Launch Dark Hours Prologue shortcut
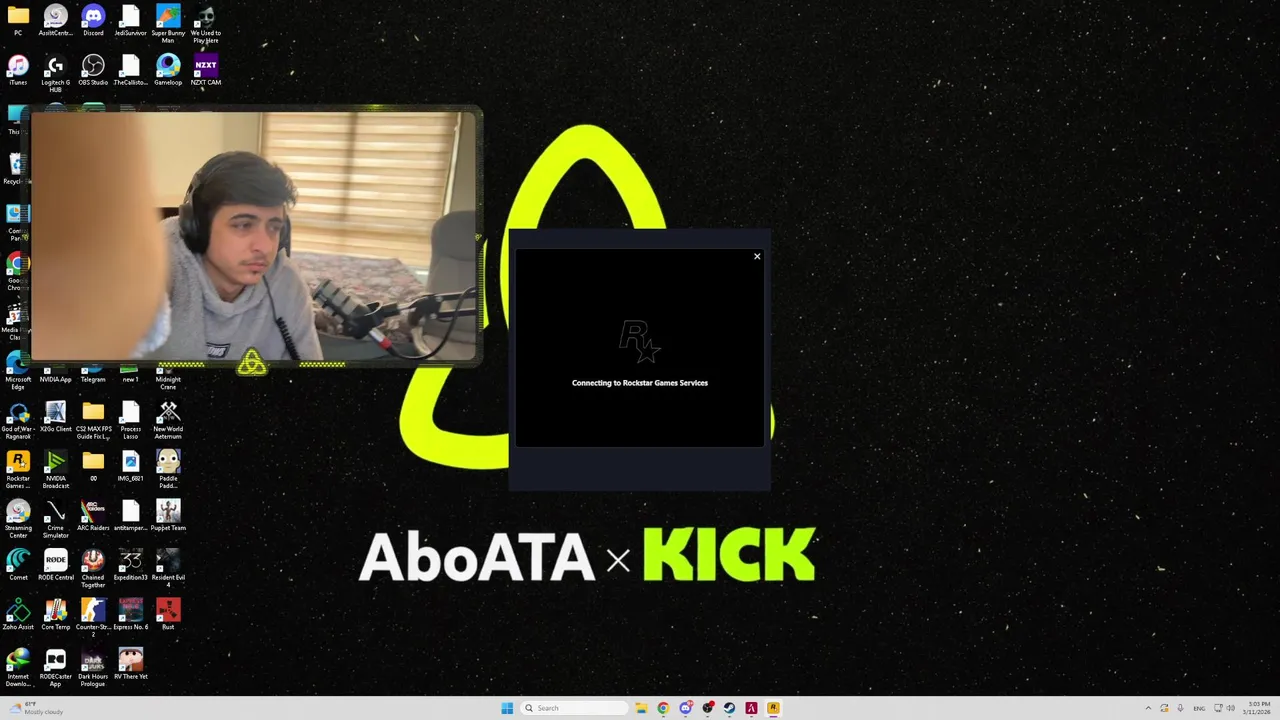The width and height of the screenshot is (1280, 720). pyautogui.click(x=93, y=668)
